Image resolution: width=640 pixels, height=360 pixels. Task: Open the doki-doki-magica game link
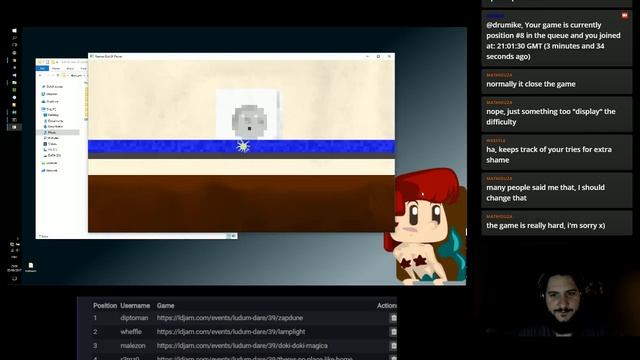pyautogui.click(x=242, y=346)
